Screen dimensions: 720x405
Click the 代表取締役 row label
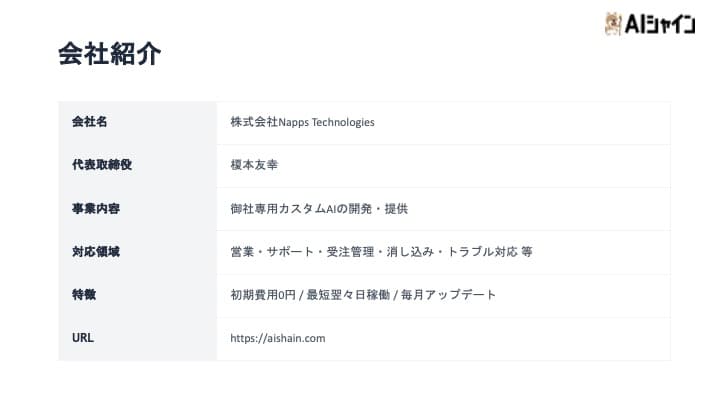[x=102, y=165]
